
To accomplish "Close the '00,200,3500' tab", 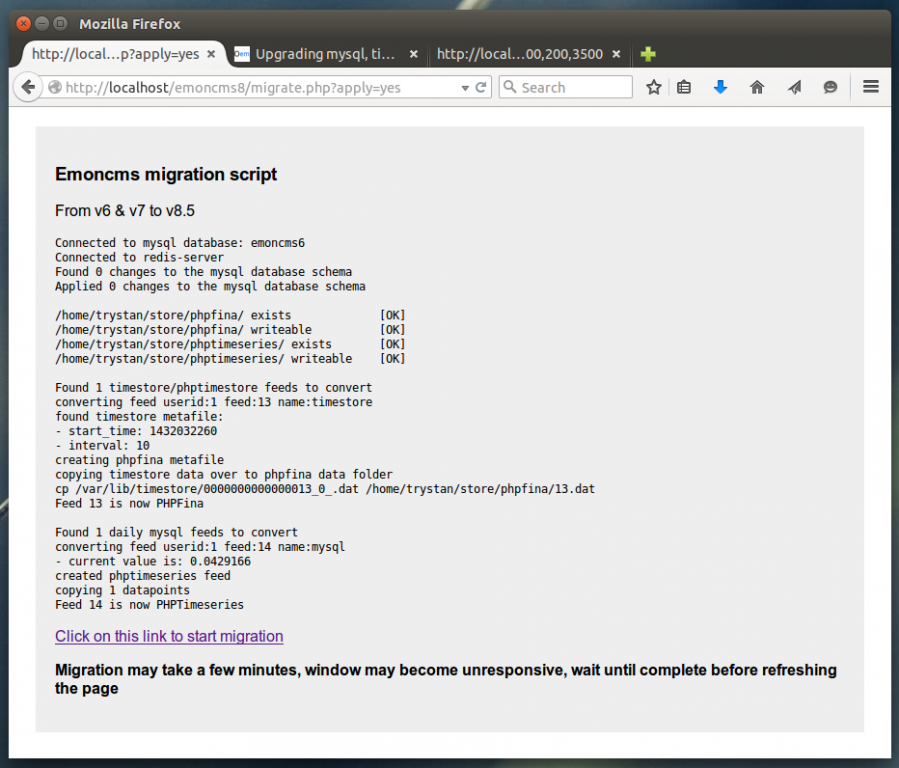I will (x=616, y=54).
